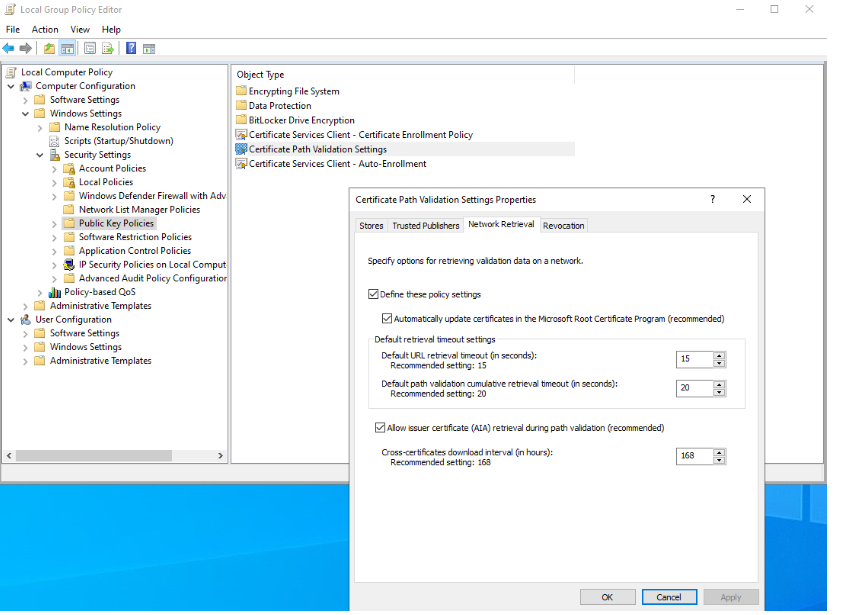Screen dimensions: 846x615
Task: Click the Forward navigation arrow
Action: (25, 48)
